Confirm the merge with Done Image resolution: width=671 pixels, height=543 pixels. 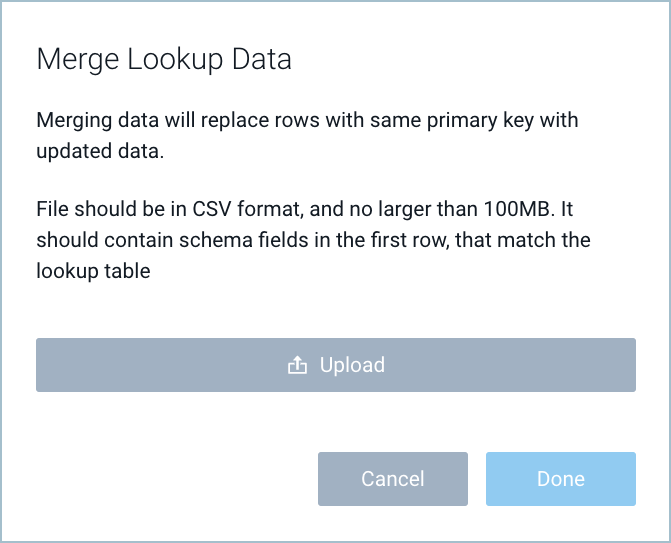(x=560, y=479)
